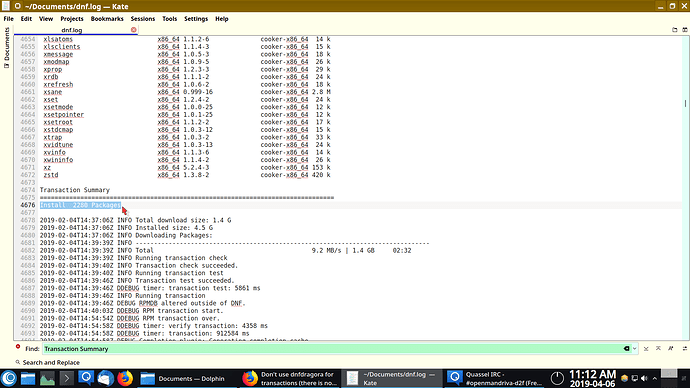This screenshot has width=690, height=388.
Task: Open the File menu
Action: click(x=8, y=19)
